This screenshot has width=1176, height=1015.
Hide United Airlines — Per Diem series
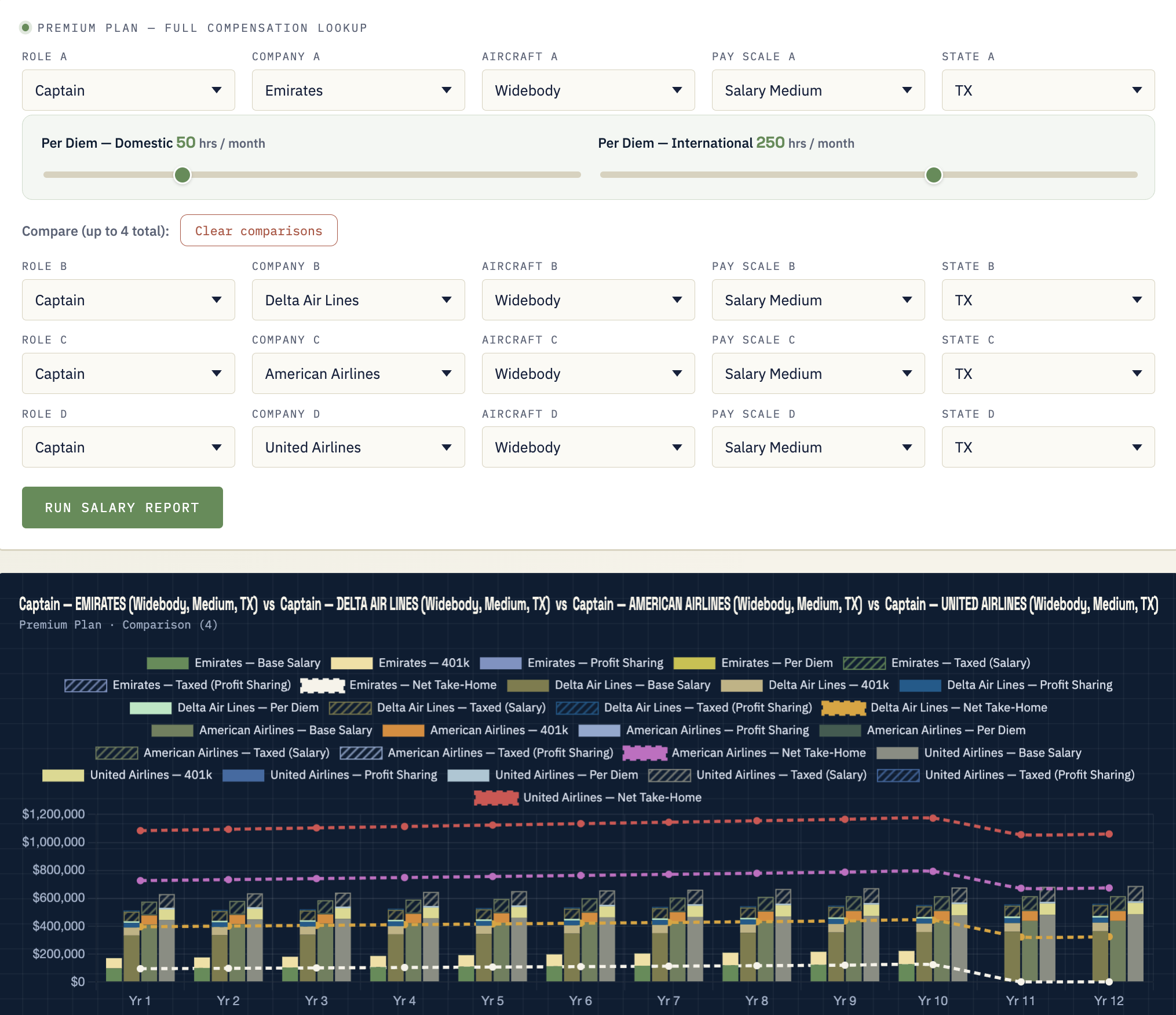(543, 775)
